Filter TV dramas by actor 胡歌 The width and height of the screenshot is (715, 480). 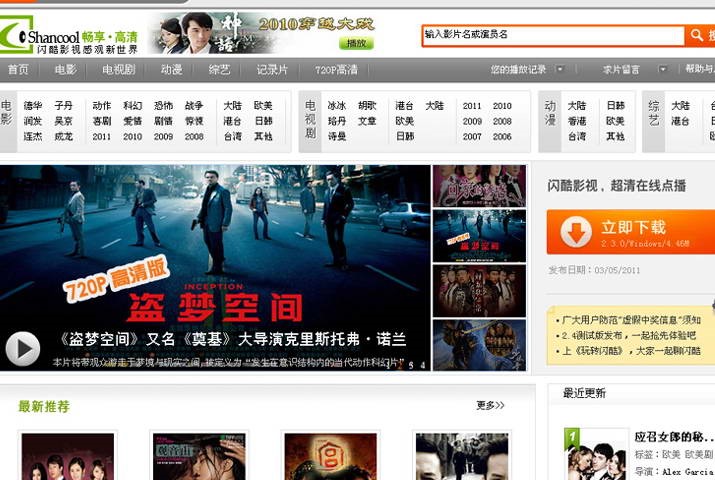pyautogui.click(x=367, y=106)
